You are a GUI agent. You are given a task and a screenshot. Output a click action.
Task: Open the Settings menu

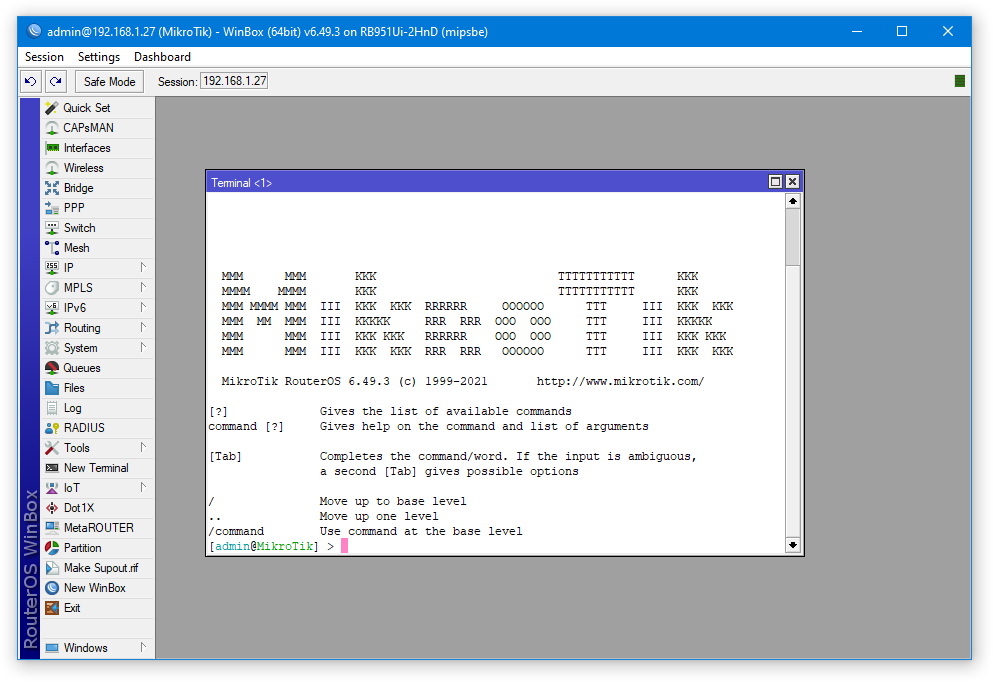click(x=99, y=57)
